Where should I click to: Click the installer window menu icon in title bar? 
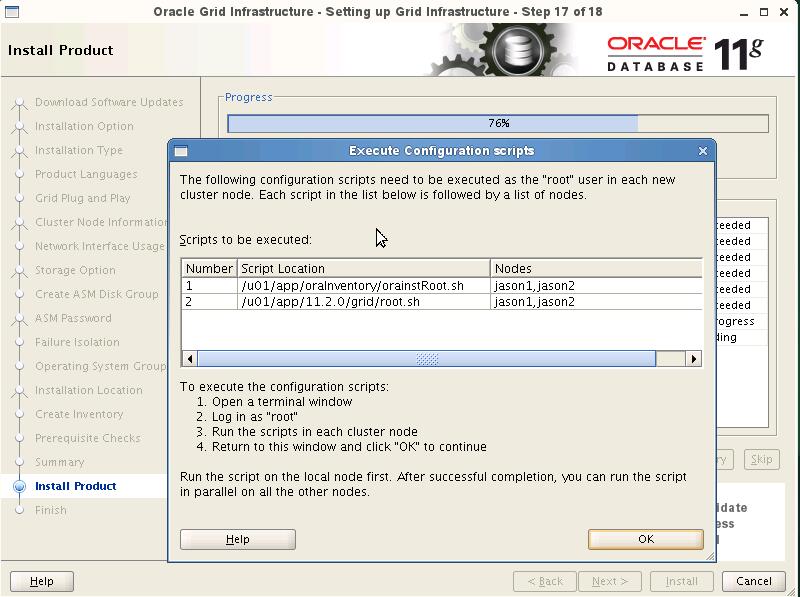click(12, 11)
